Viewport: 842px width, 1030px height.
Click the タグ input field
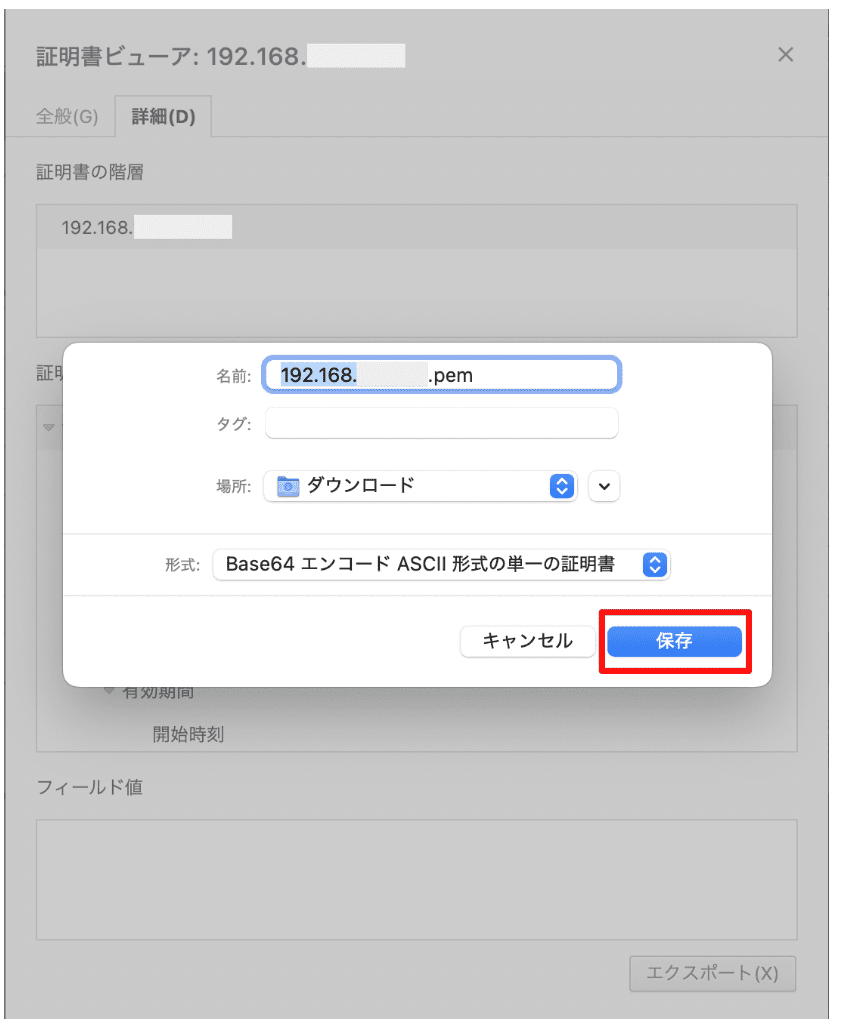(441, 423)
